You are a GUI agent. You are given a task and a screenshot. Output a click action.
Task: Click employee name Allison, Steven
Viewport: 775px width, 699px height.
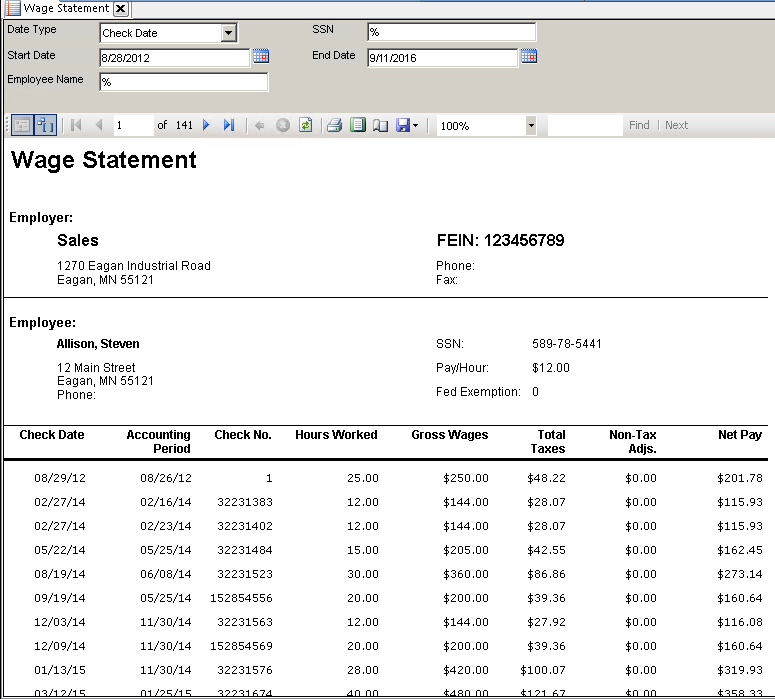pos(98,344)
